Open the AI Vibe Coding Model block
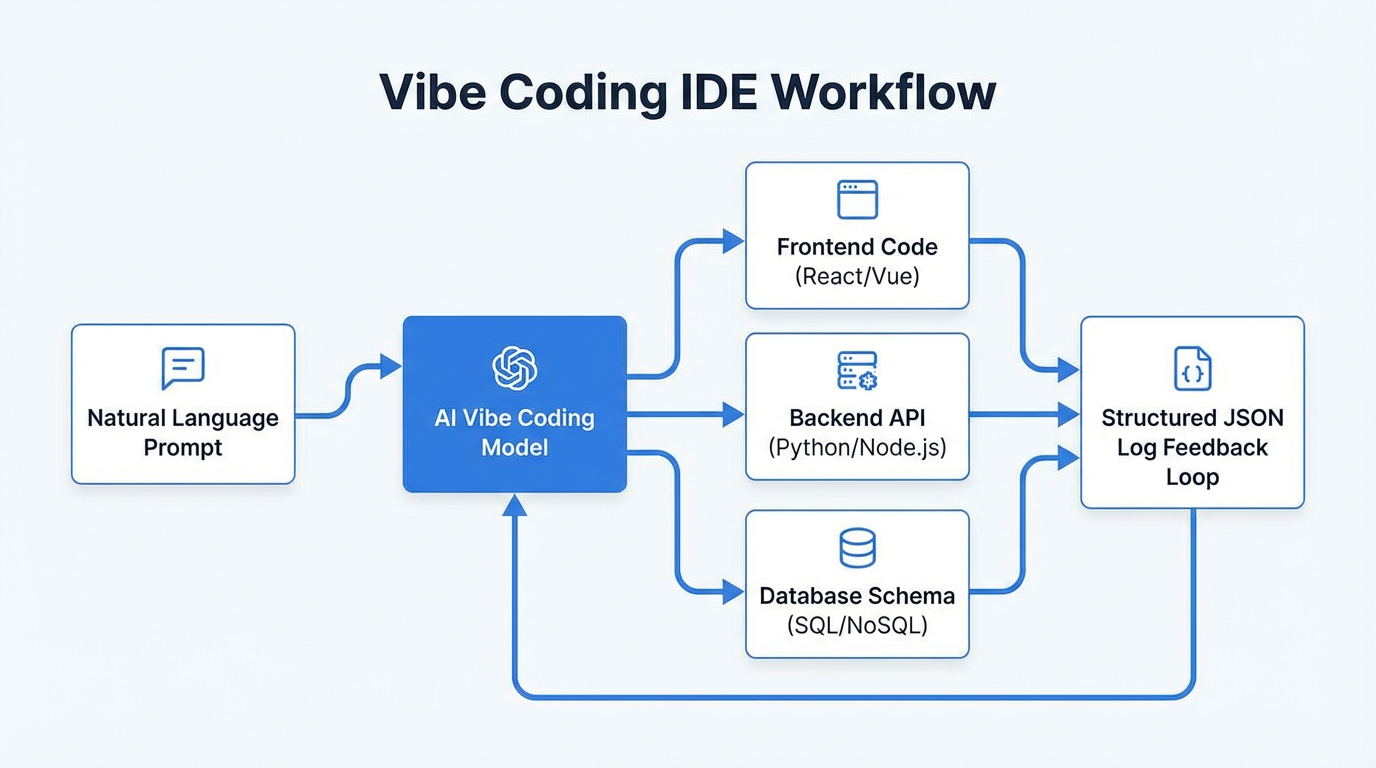The image size is (1376, 768). coord(514,403)
